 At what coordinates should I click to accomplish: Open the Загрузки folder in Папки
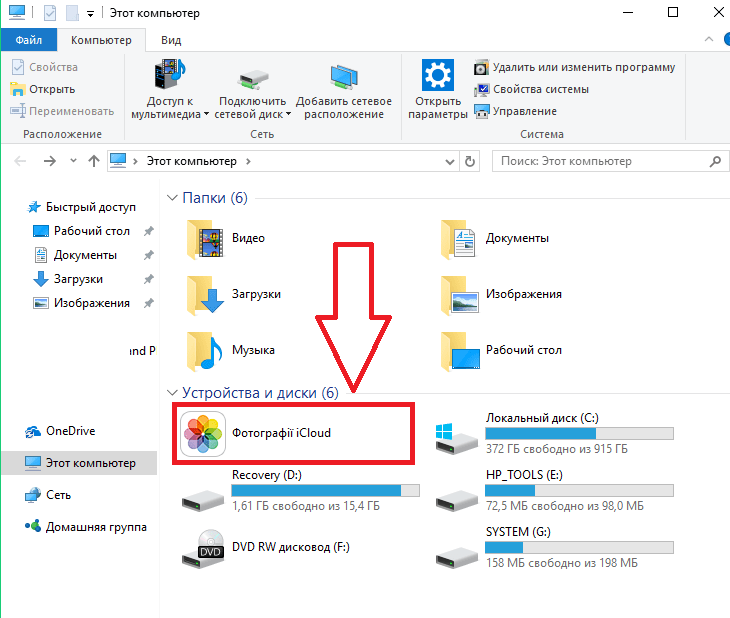(x=234, y=294)
